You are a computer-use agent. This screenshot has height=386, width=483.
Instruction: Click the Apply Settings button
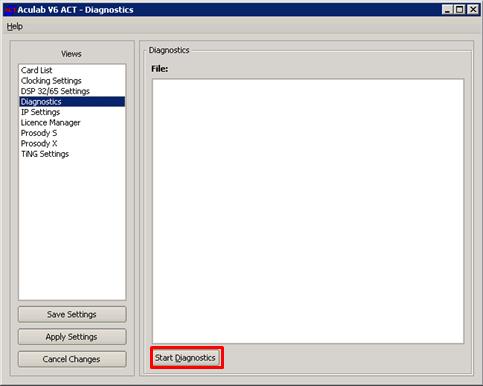coord(72,337)
